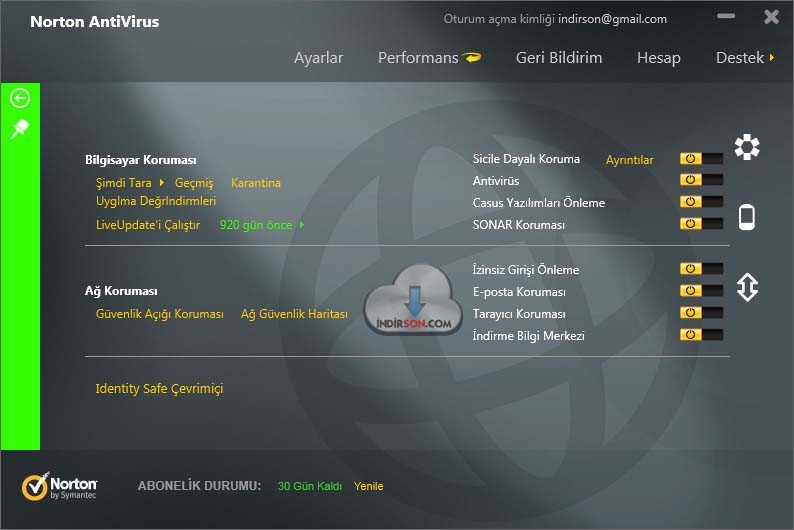Open Ağ Güvenlik Haritası link
794x530 pixels.
click(294, 314)
